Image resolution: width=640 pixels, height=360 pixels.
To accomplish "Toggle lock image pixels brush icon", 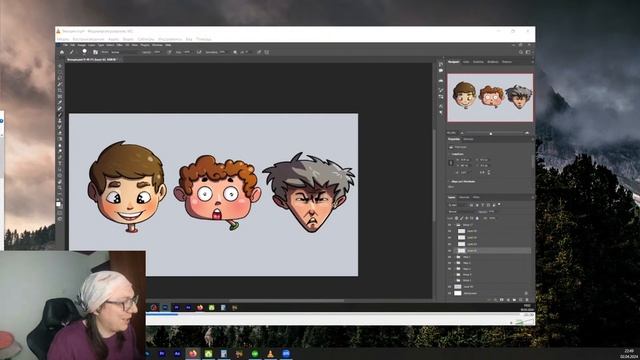I will click(462, 218).
